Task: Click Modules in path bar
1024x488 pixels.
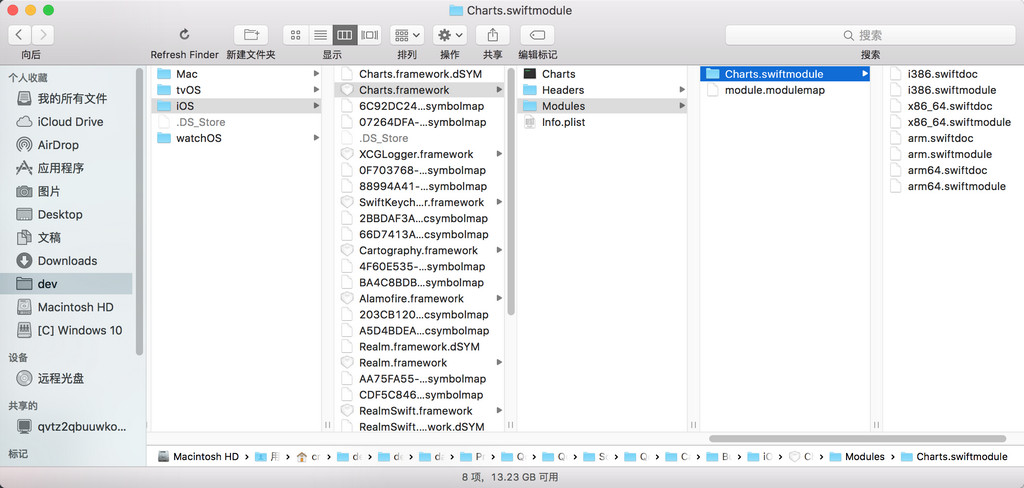Action: point(857,457)
